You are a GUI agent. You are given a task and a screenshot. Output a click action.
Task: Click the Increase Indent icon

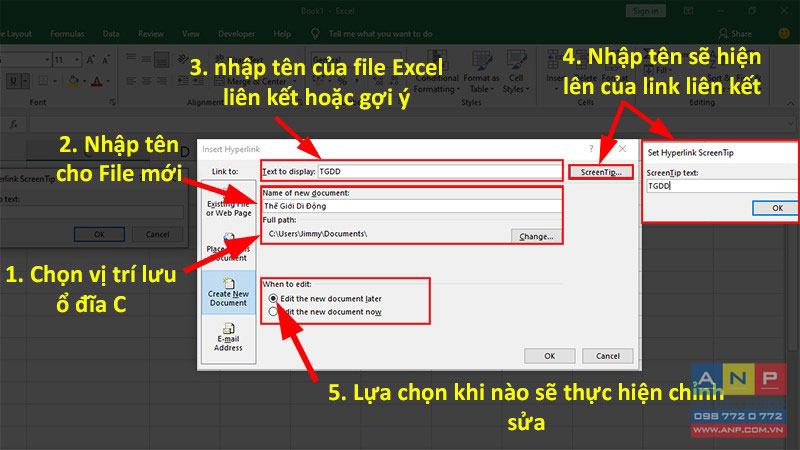[x=197, y=81]
